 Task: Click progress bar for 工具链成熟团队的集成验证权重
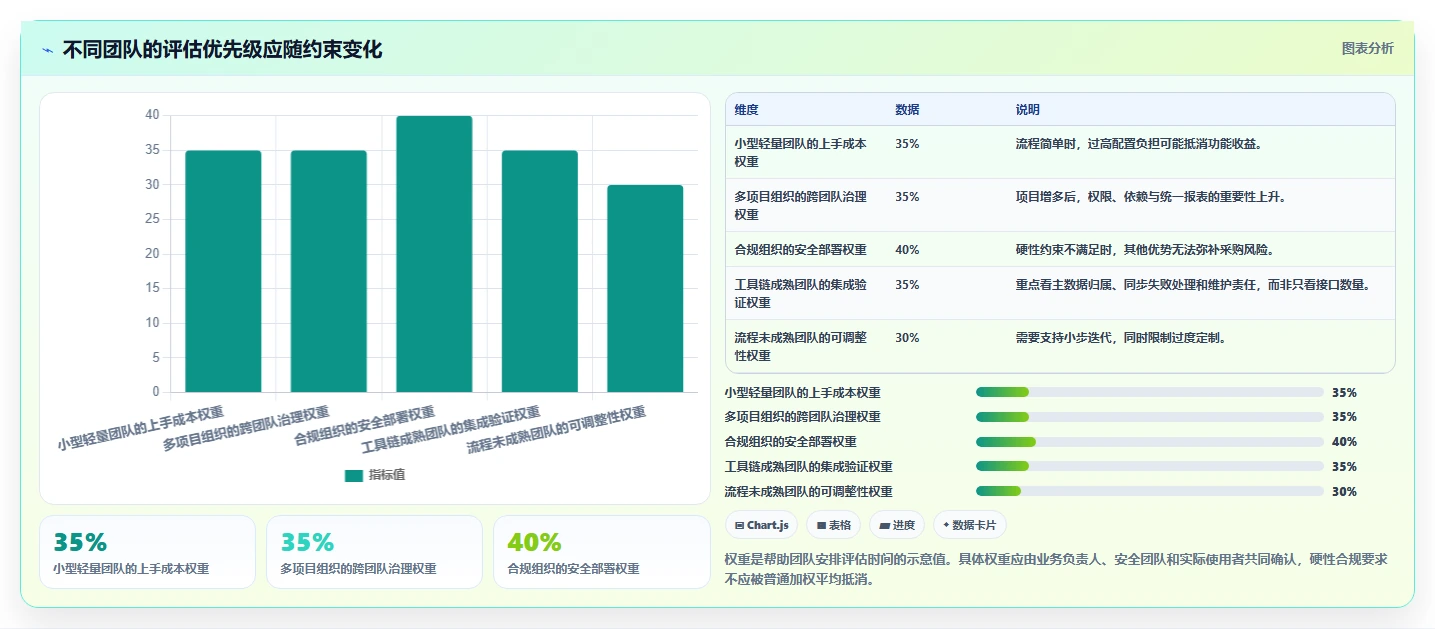[x=1150, y=466]
